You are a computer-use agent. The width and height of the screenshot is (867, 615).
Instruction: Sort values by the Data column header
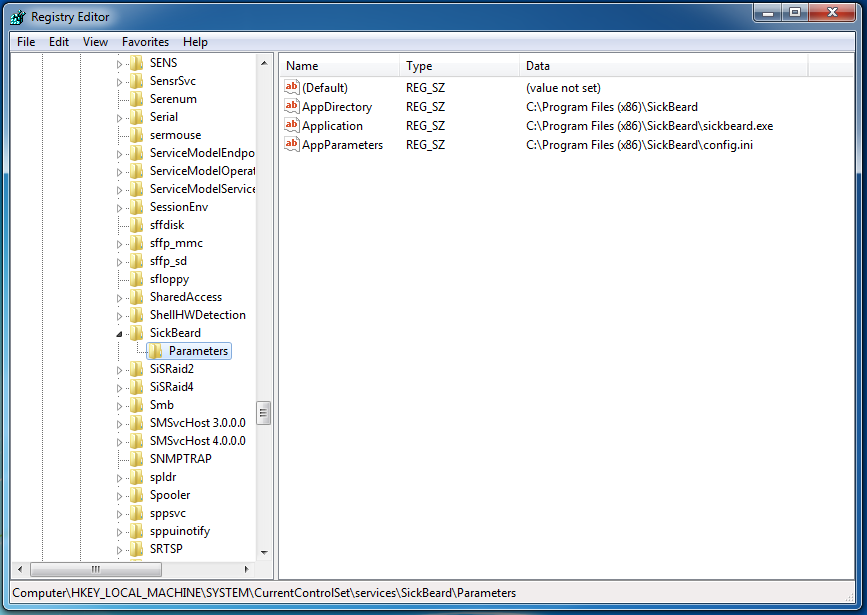(664, 66)
